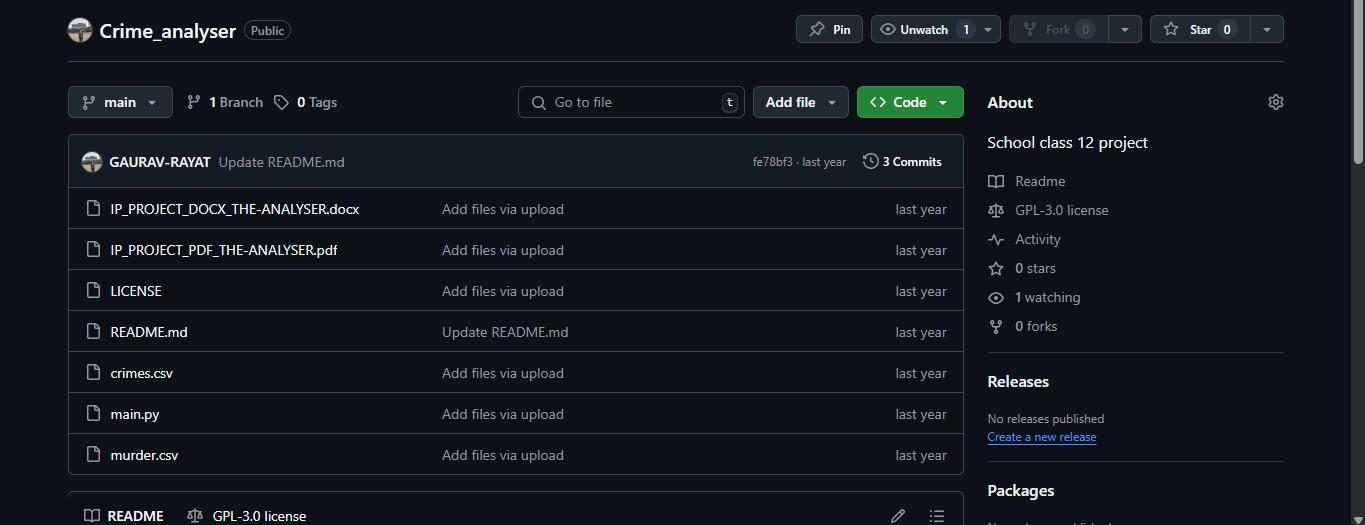Image resolution: width=1365 pixels, height=525 pixels.
Task: Open the murder.csv file
Action: [144, 455]
